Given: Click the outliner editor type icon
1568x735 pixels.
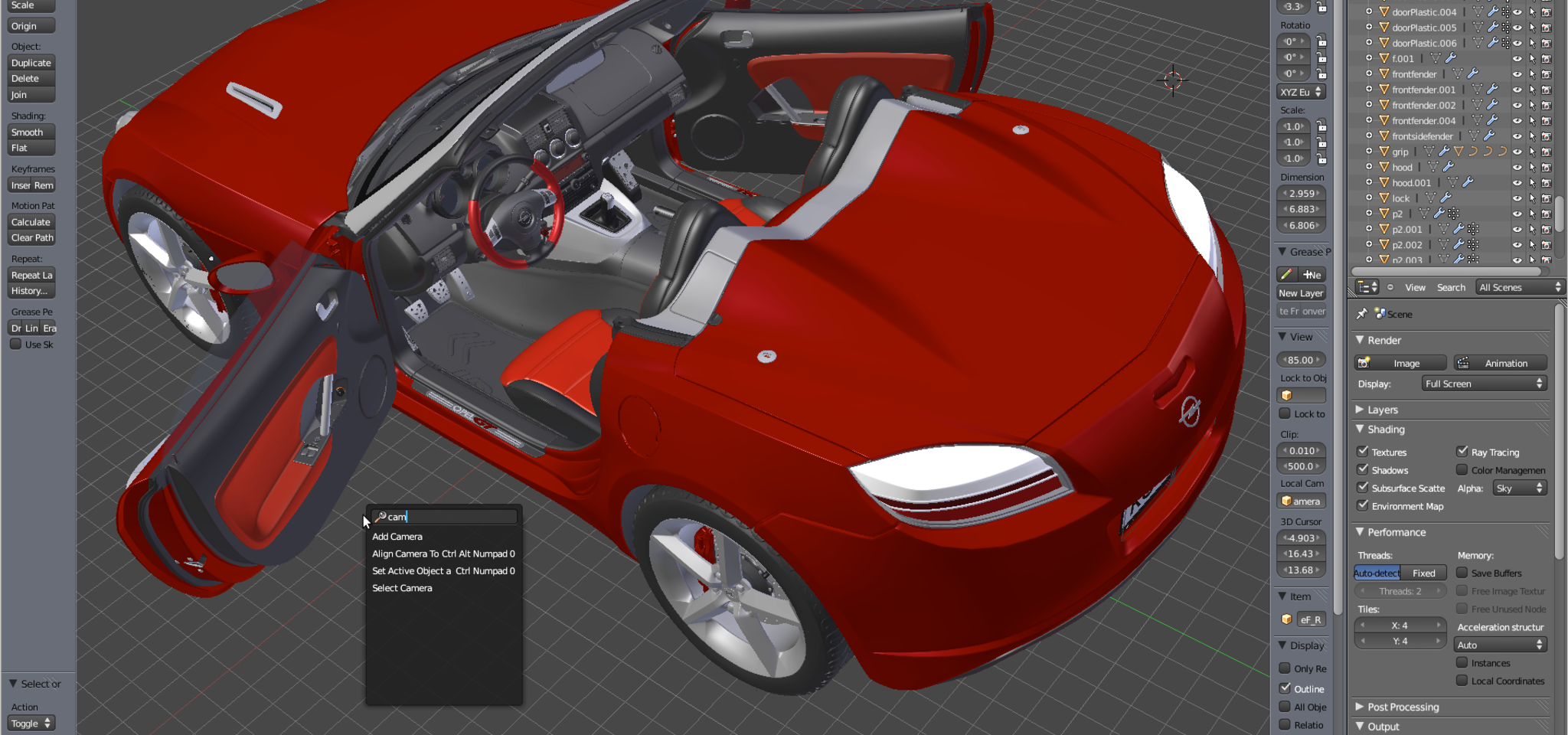Looking at the screenshot, I should pos(1367,287).
